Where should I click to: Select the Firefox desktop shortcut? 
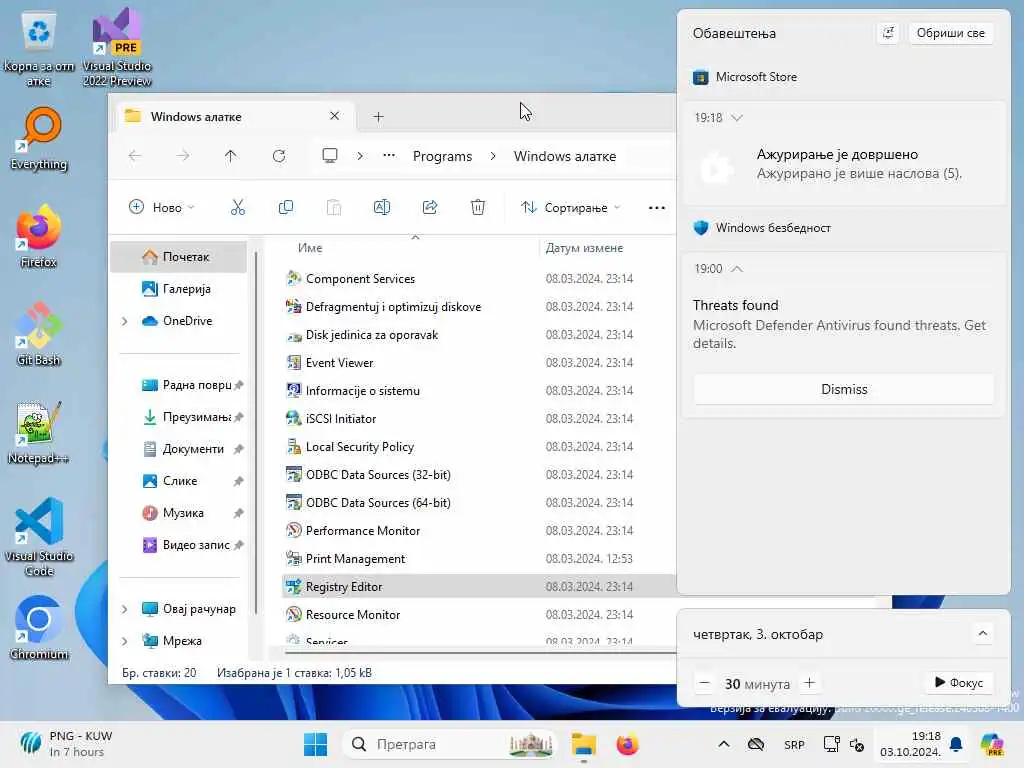click(39, 236)
